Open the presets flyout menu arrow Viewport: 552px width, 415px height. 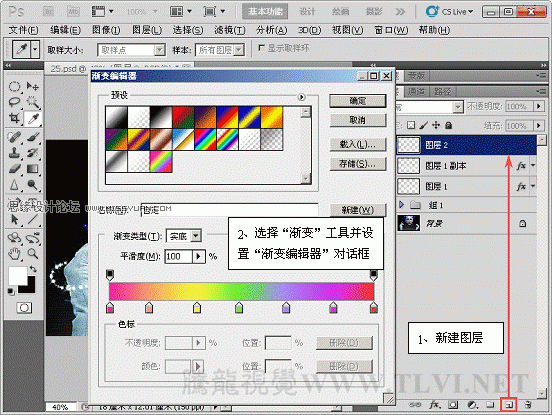[301, 97]
